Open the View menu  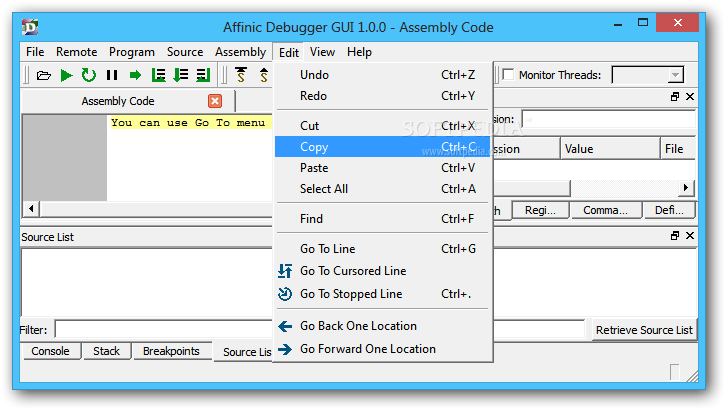pos(322,52)
